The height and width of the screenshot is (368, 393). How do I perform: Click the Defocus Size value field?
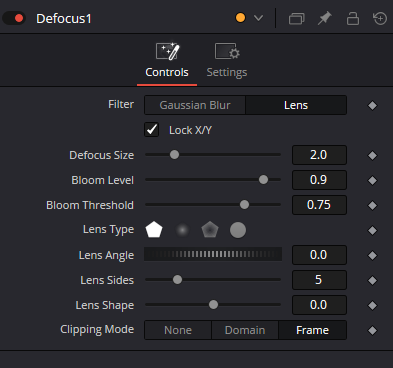(319, 155)
